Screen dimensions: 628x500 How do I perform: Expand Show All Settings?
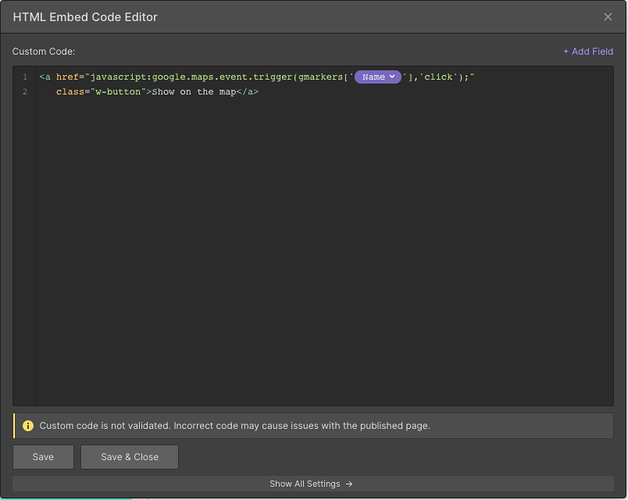coord(313,484)
